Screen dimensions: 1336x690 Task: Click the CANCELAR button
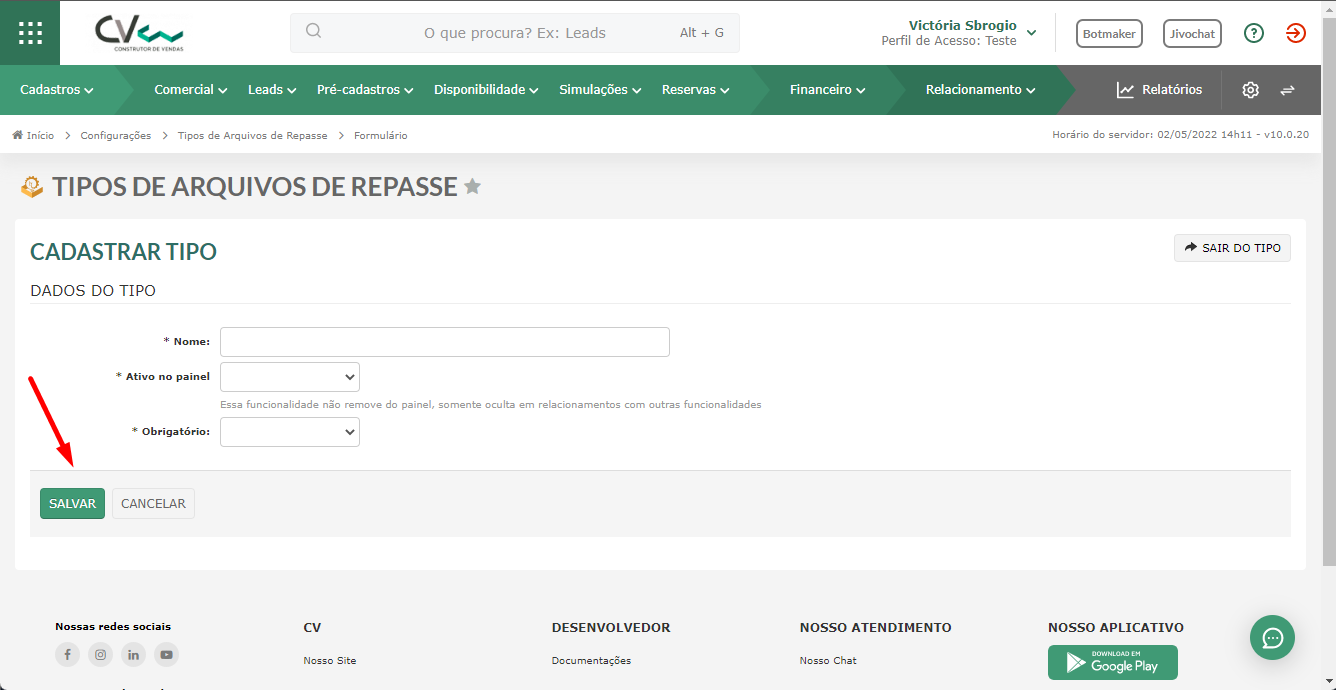[153, 504]
